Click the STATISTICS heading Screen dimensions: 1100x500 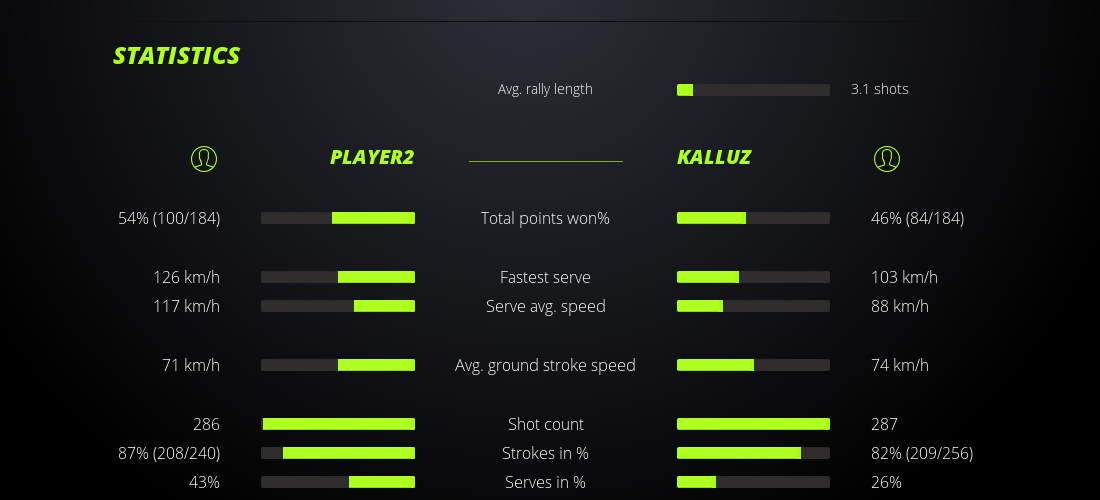177,56
